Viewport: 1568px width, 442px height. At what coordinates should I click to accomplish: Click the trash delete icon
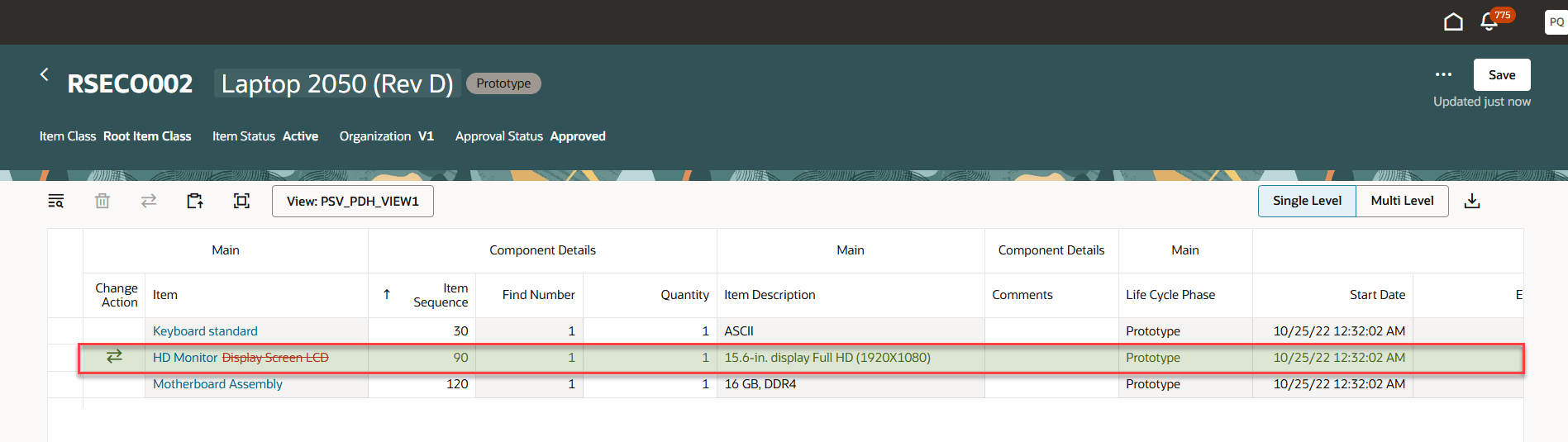pos(102,201)
